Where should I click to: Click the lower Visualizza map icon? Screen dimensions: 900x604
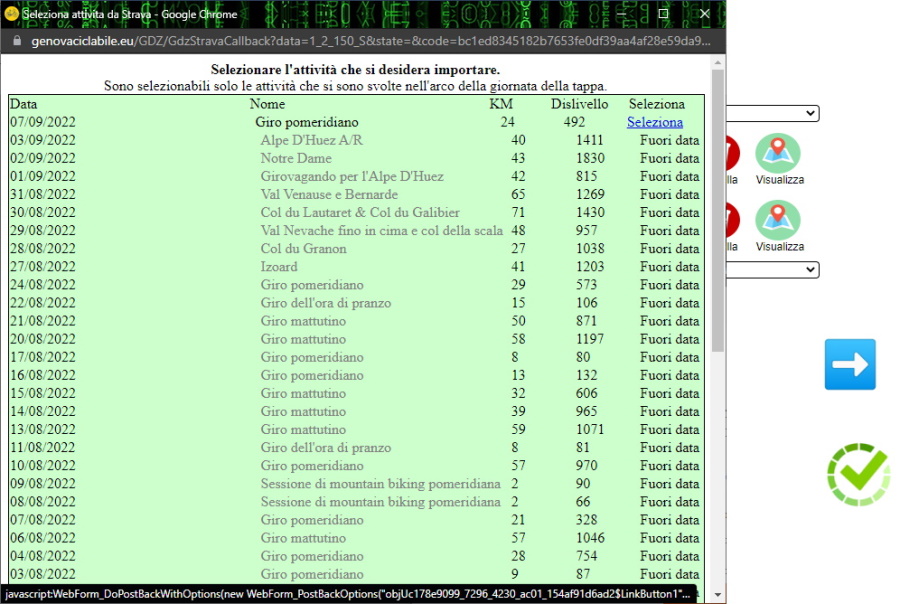click(x=778, y=220)
